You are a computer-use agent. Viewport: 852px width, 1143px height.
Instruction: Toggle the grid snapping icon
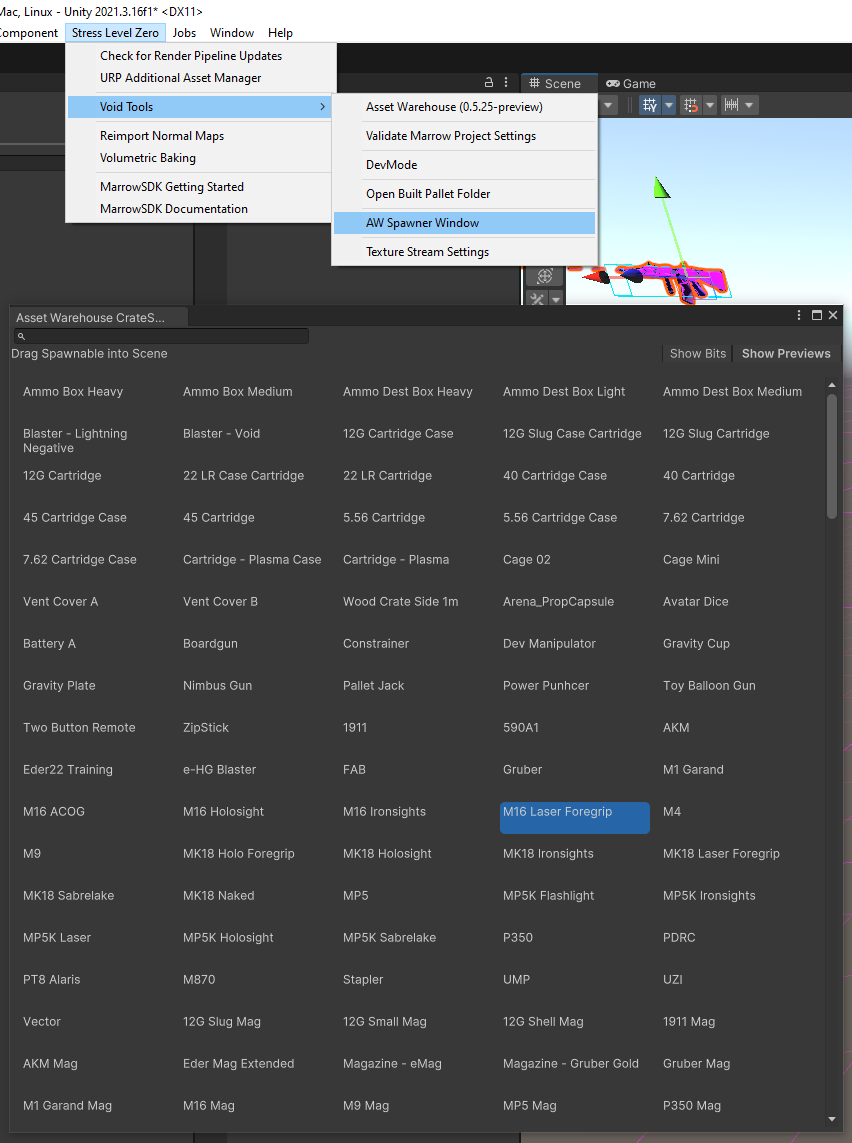pyautogui.click(x=690, y=105)
